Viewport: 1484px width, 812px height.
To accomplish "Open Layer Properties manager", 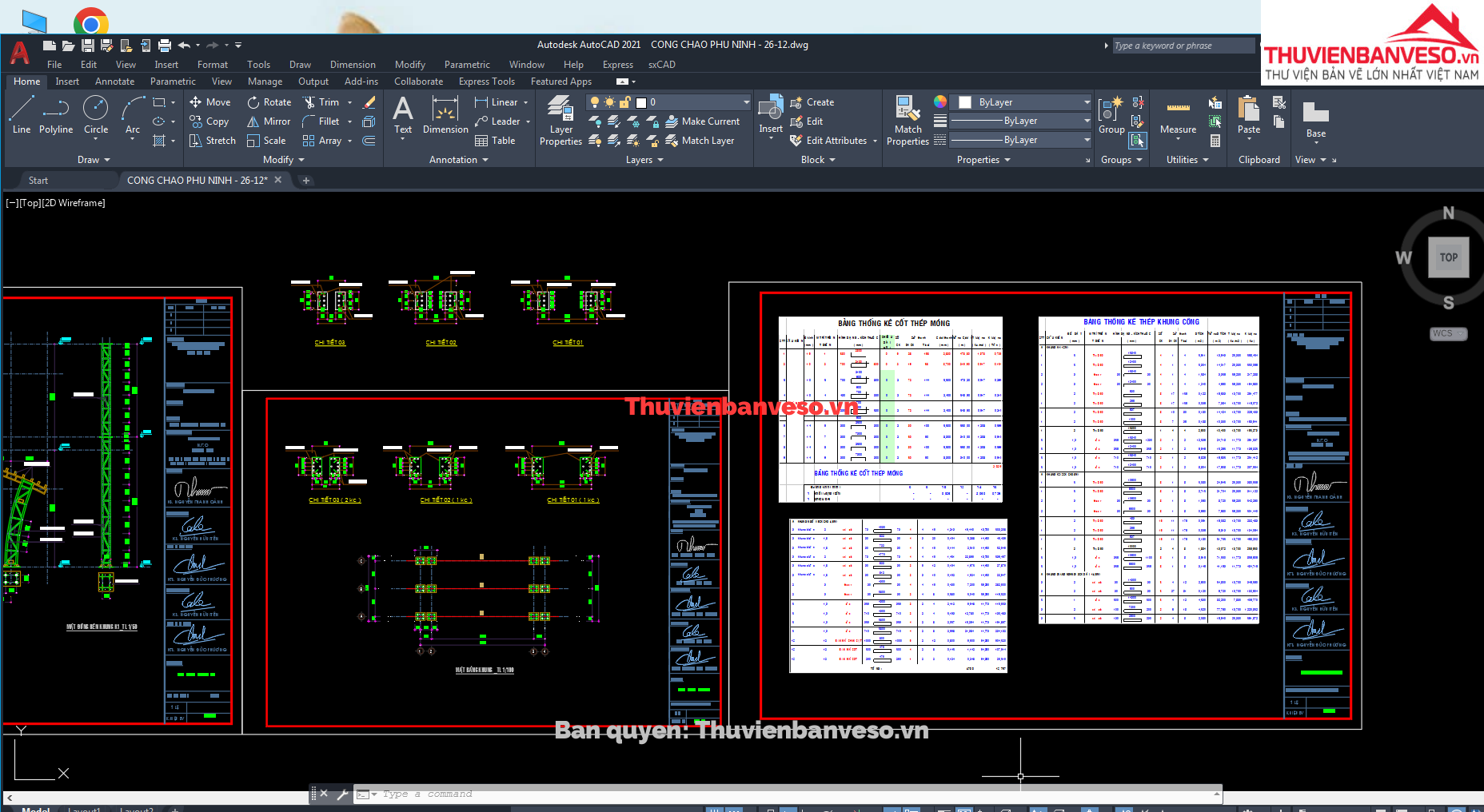I will point(560,120).
